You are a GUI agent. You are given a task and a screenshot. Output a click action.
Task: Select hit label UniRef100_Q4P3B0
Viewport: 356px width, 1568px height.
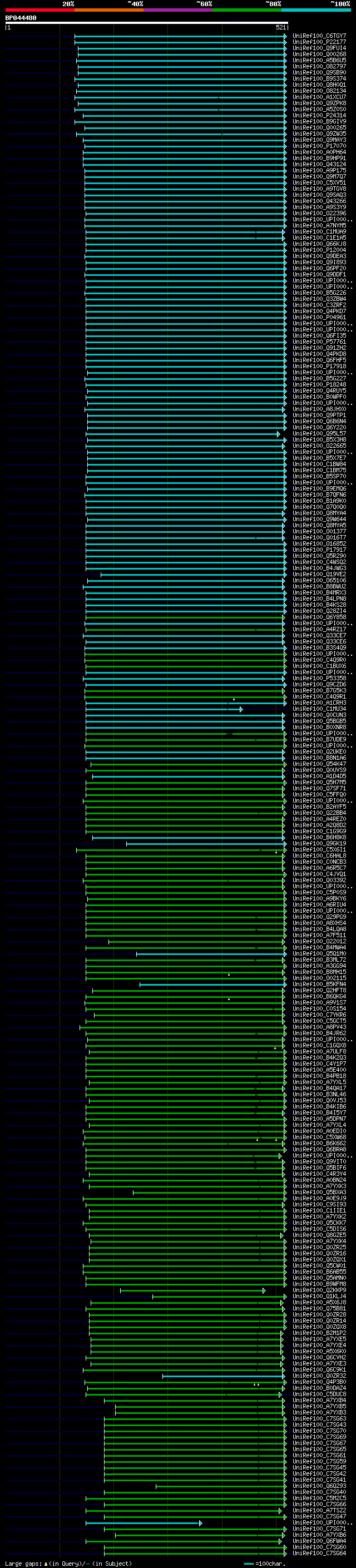pos(319,1382)
